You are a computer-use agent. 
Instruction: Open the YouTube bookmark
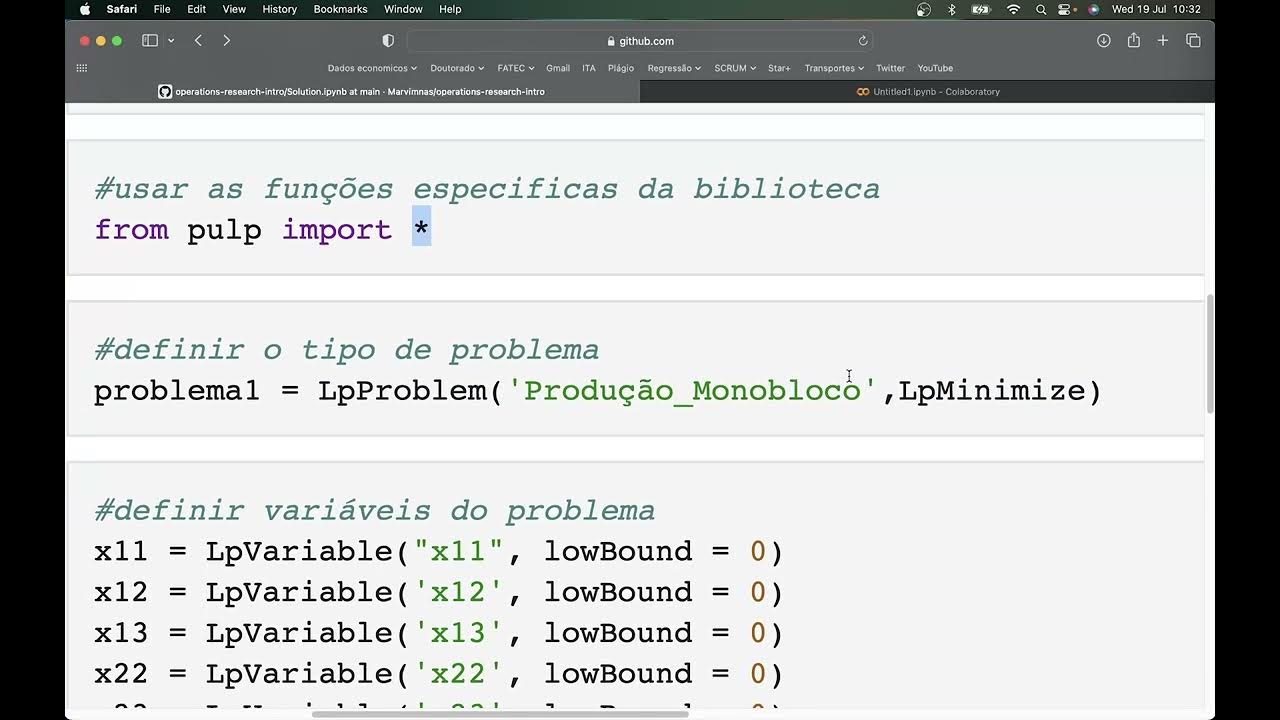(935, 68)
